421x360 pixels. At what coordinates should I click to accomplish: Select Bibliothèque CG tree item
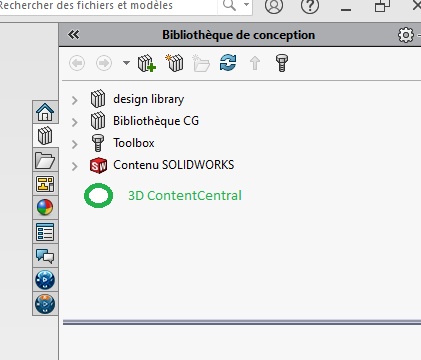point(156,121)
